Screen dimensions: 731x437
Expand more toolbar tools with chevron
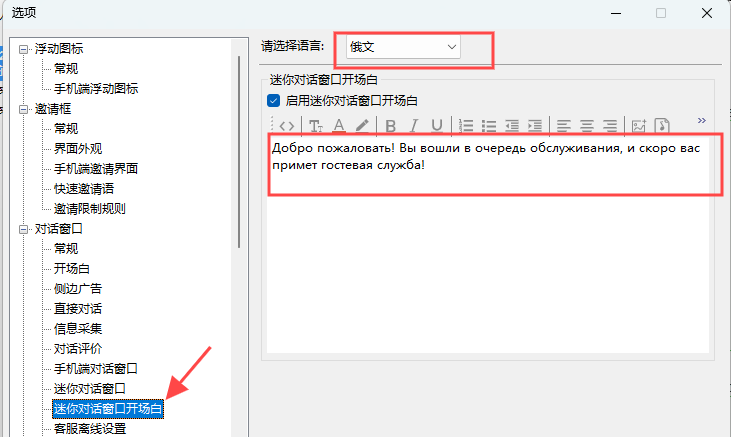click(x=701, y=121)
